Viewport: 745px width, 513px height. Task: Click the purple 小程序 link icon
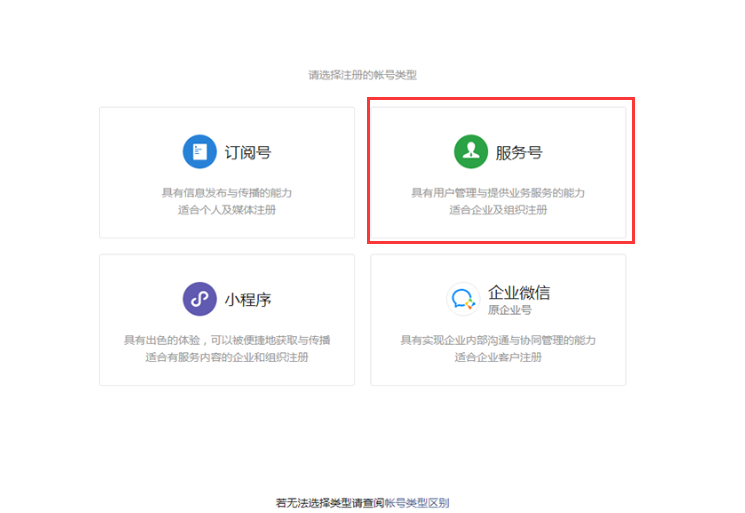tap(200, 299)
